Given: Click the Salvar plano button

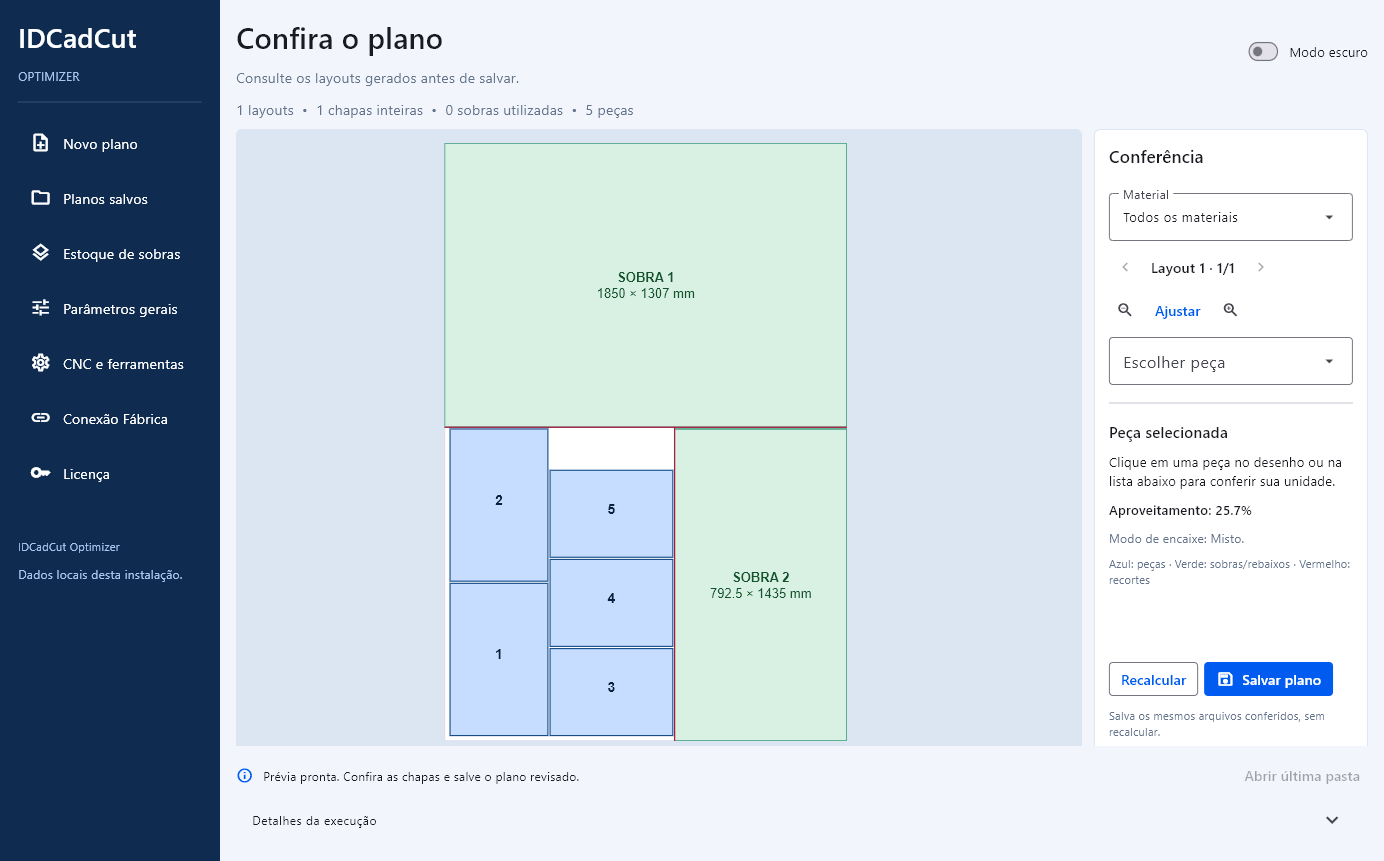Looking at the screenshot, I should tap(1268, 679).
